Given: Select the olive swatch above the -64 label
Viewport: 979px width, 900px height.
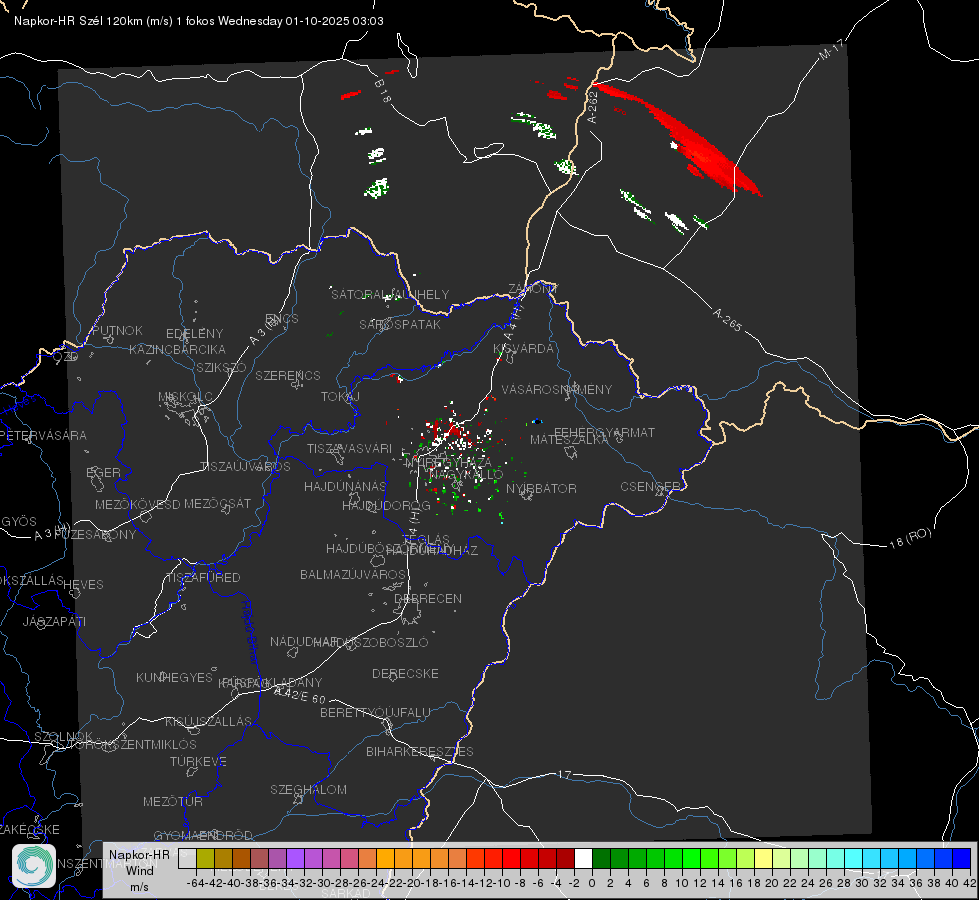Looking at the screenshot, I should tap(205, 859).
